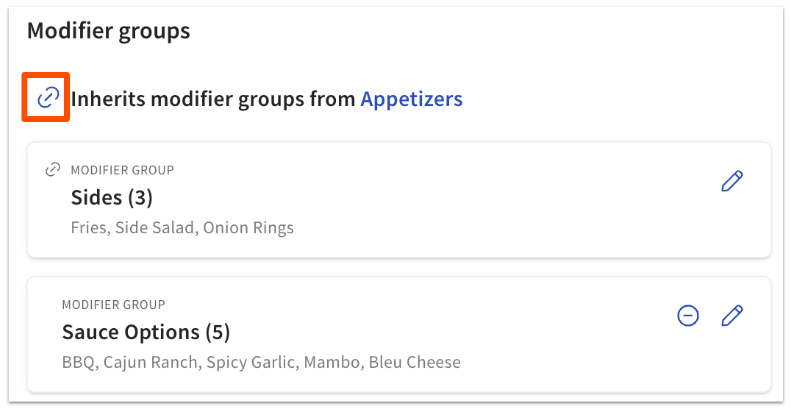
Task: Edit the Sides modifier group with pencil icon
Action: (732, 181)
